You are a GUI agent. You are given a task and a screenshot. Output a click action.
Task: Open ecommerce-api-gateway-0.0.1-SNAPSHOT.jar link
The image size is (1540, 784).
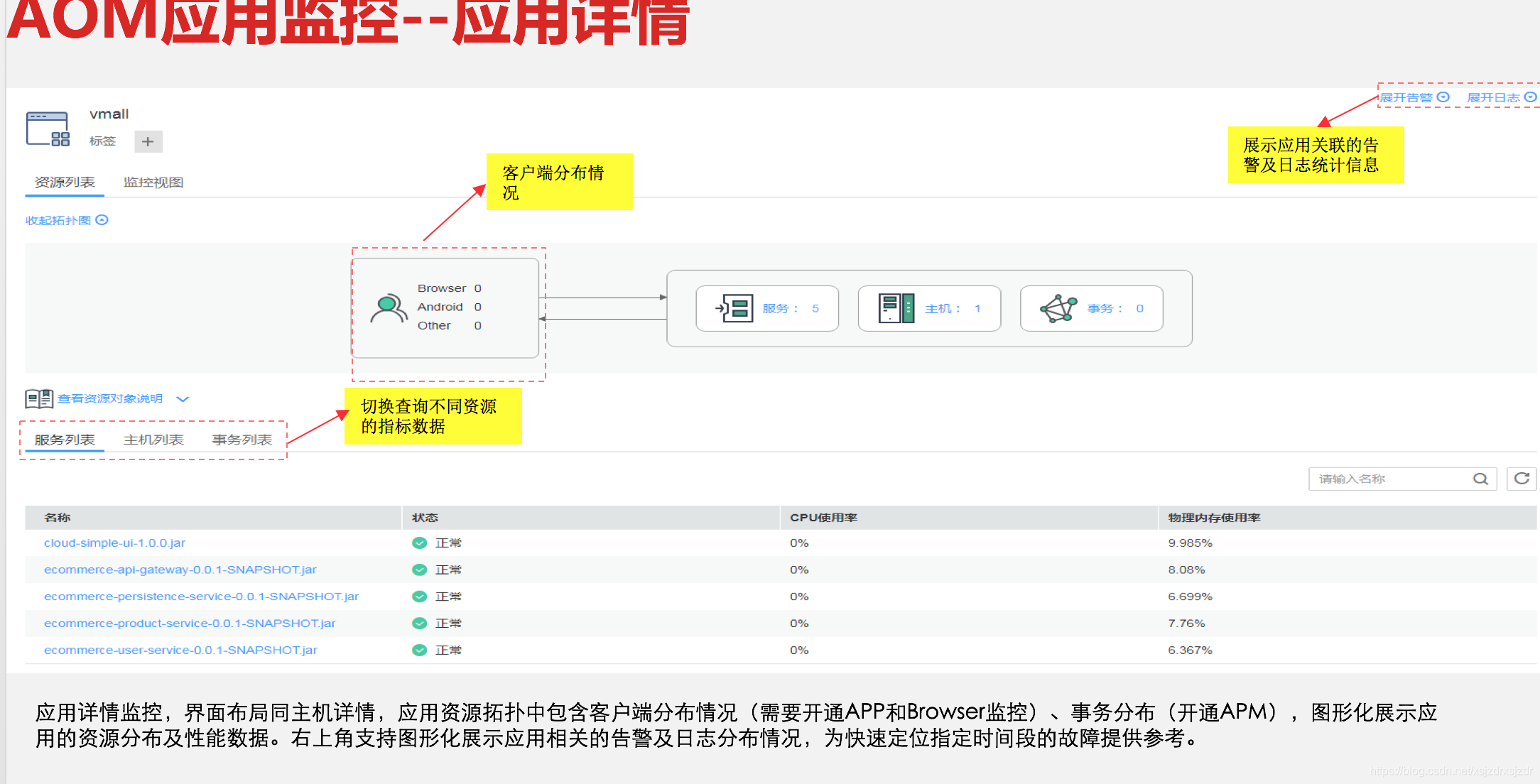coord(180,570)
